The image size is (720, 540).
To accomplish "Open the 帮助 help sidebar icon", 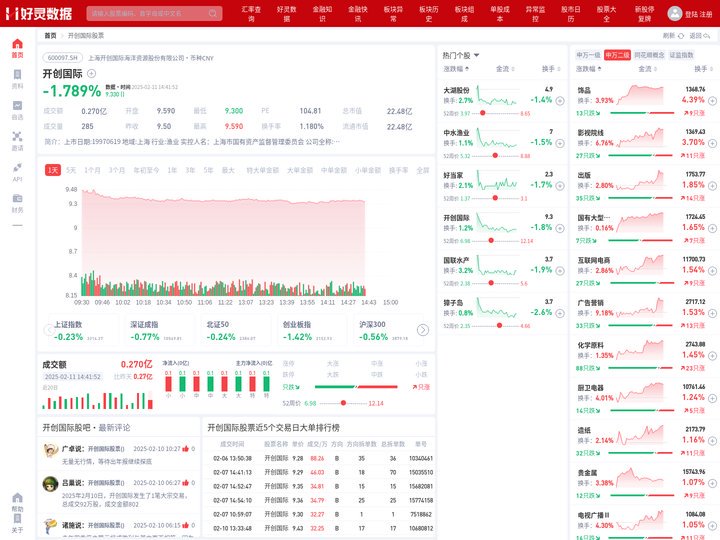I will tap(17, 502).
